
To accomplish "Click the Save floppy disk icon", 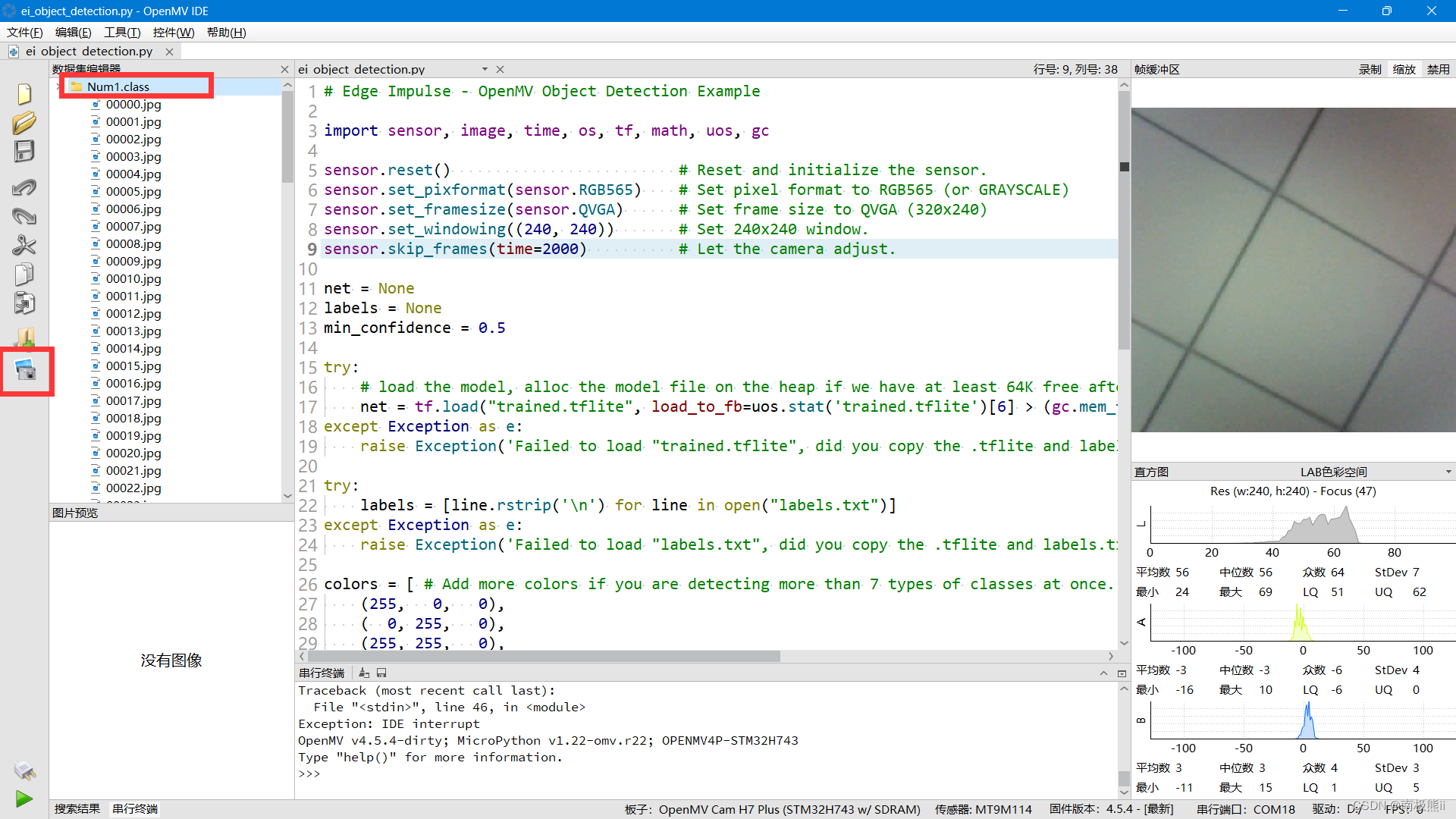I will [x=24, y=152].
